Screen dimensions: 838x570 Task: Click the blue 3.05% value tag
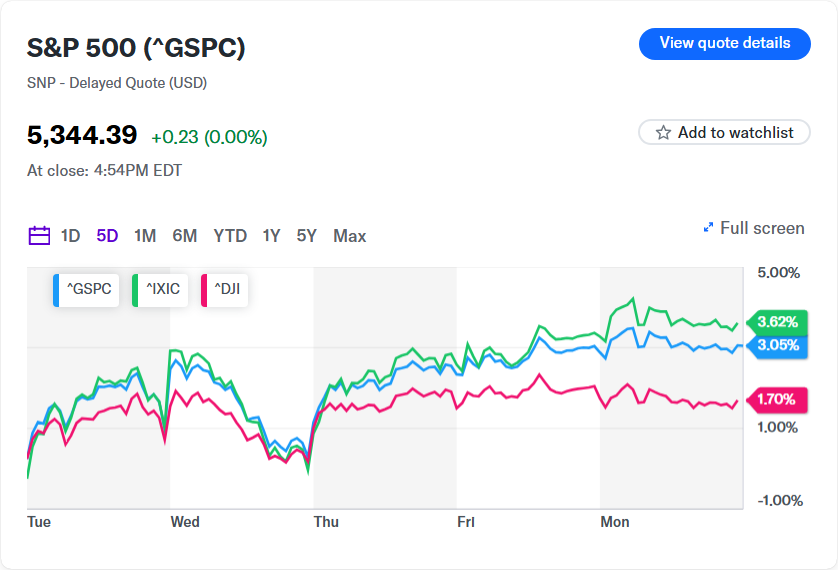coord(777,345)
